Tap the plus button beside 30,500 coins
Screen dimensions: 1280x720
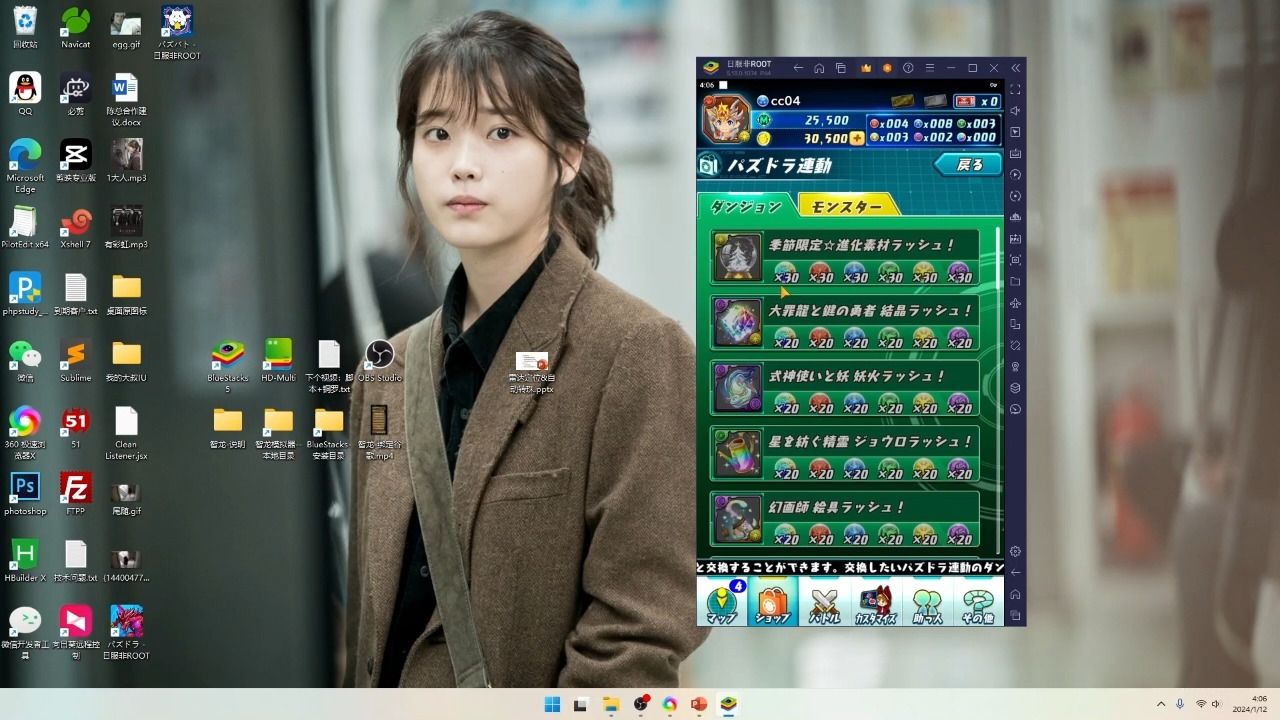pyautogui.click(x=857, y=138)
